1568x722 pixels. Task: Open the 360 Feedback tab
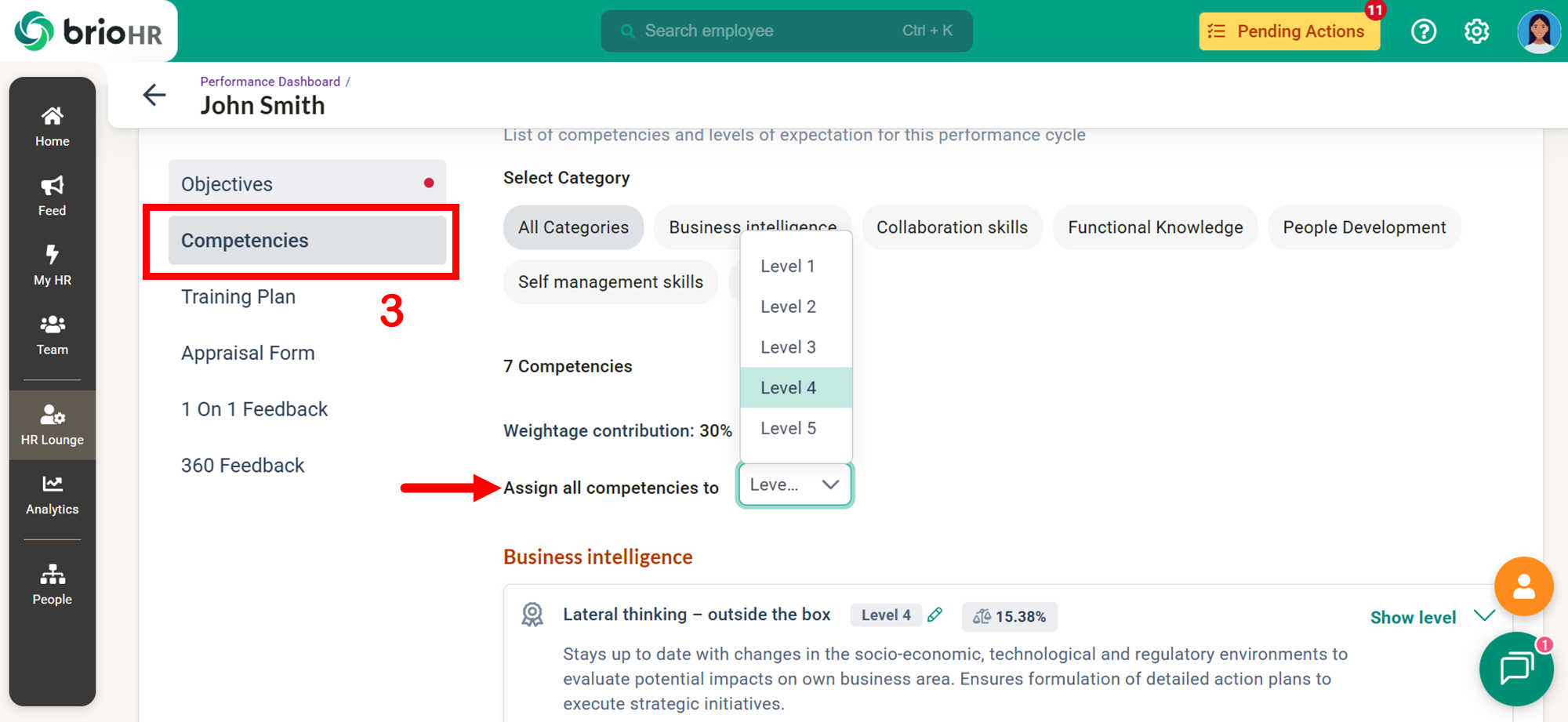click(x=243, y=466)
